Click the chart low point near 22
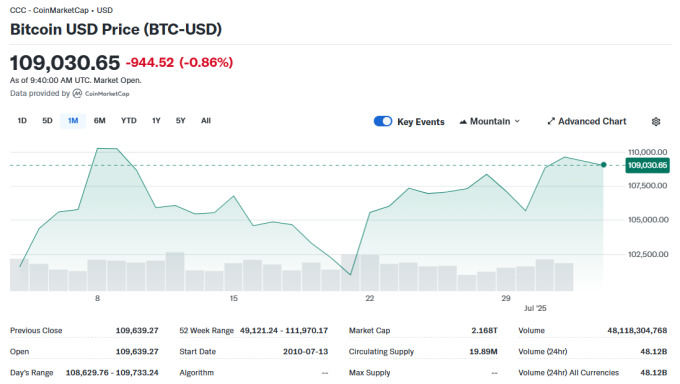The height and width of the screenshot is (384, 680). click(x=350, y=274)
